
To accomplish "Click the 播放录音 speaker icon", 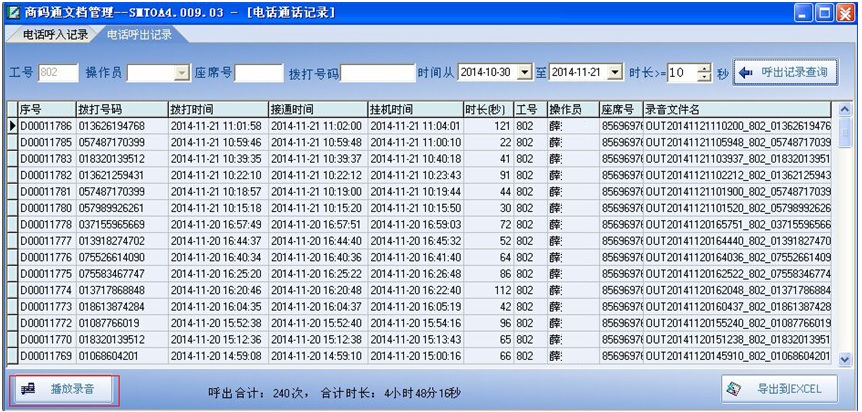I will [29, 389].
